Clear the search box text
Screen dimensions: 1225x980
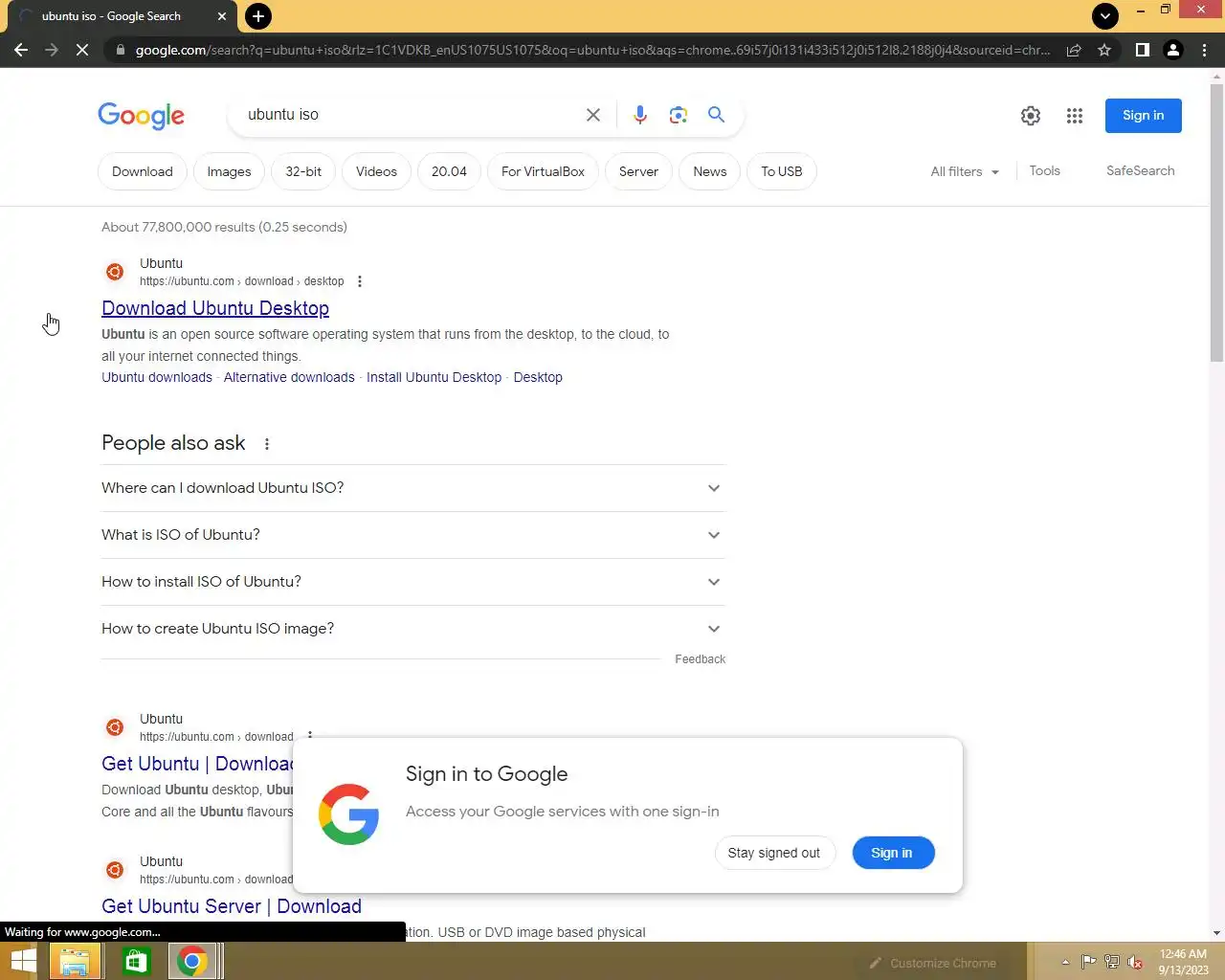pyautogui.click(x=593, y=115)
